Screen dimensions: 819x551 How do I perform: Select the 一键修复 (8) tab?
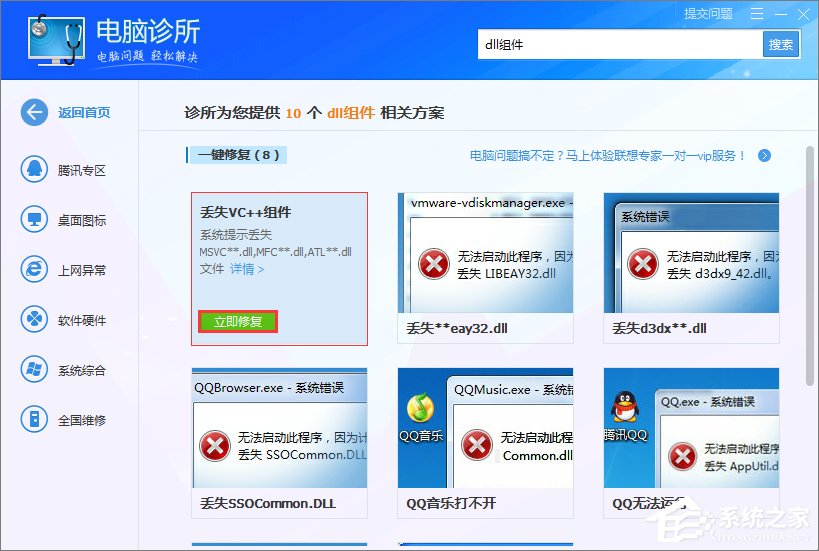pyautogui.click(x=238, y=155)
